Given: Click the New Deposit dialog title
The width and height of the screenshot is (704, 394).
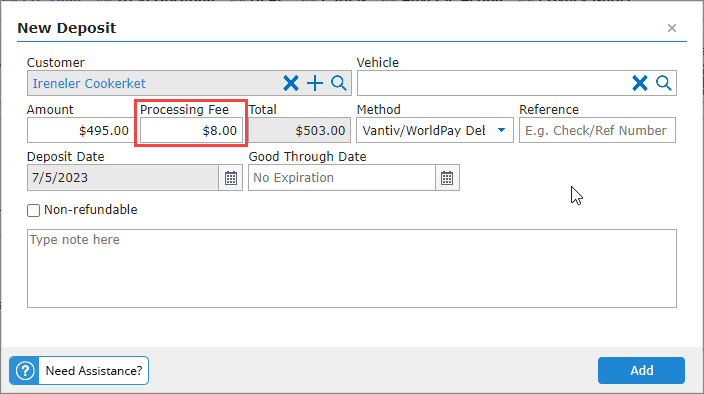Looking at the screenshot, I should click(x=66, y=28).
